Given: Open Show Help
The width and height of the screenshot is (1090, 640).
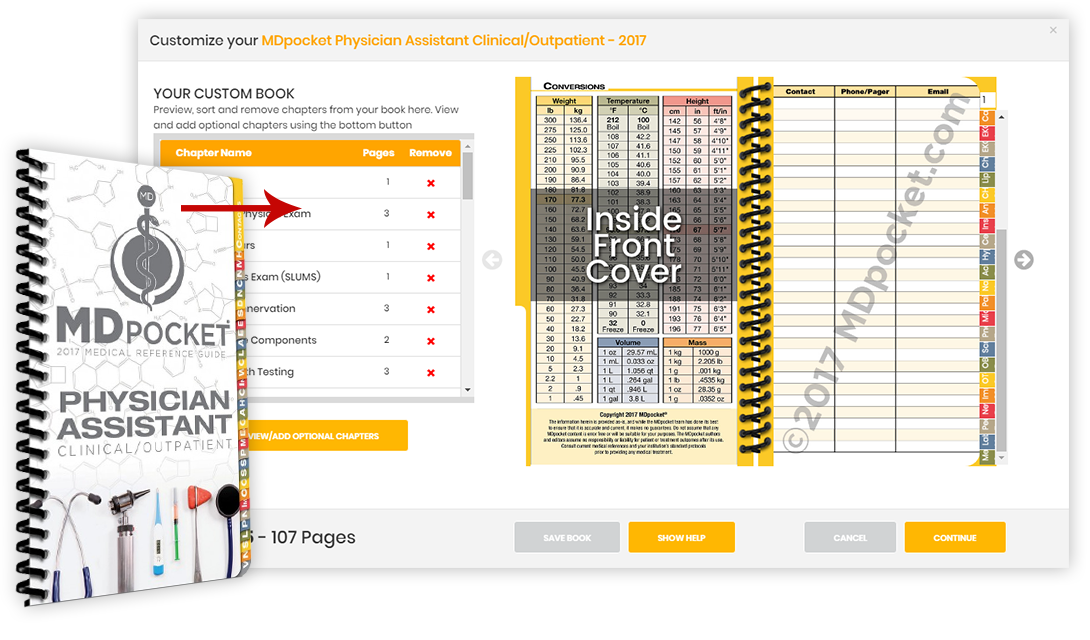Looking at the screenshot, I should tap(681, 538).
